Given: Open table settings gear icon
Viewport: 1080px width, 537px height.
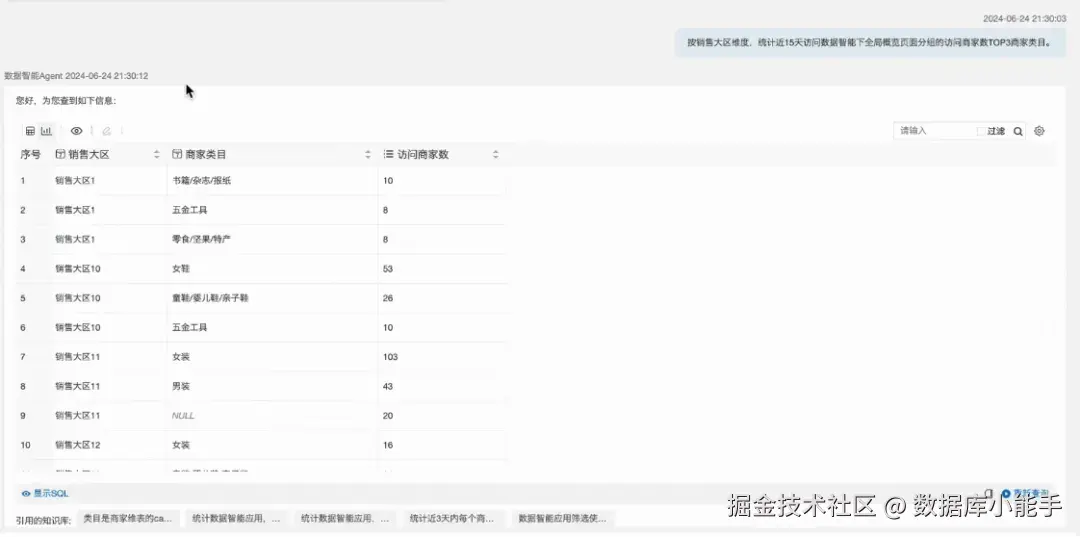Looking at the screenshot, I should (1039, 131).
